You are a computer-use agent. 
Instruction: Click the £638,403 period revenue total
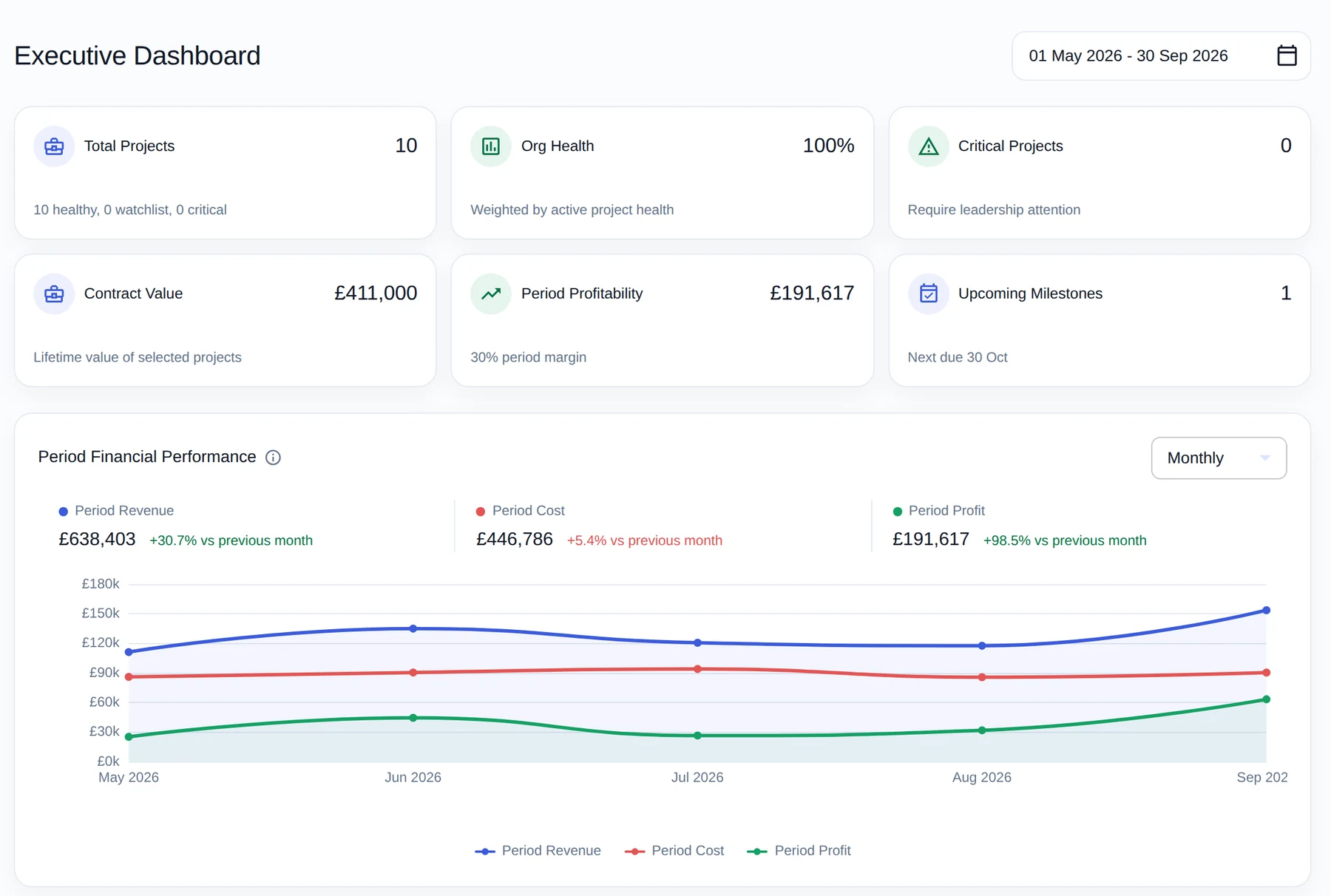pos(97,540)
